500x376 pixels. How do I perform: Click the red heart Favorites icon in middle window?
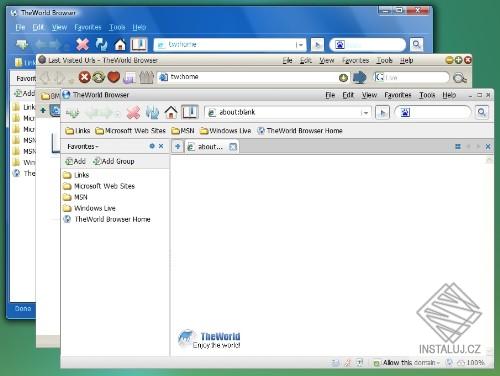[x=114, y=77]
